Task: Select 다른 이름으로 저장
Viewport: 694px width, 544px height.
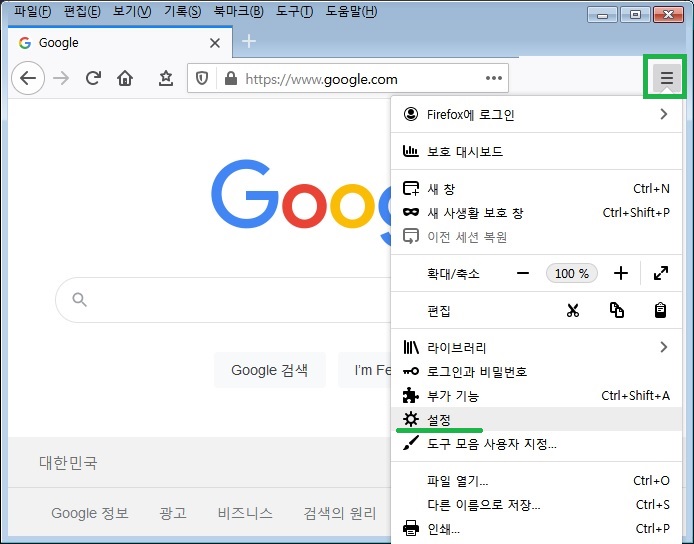Action: [x=536, y=504]
